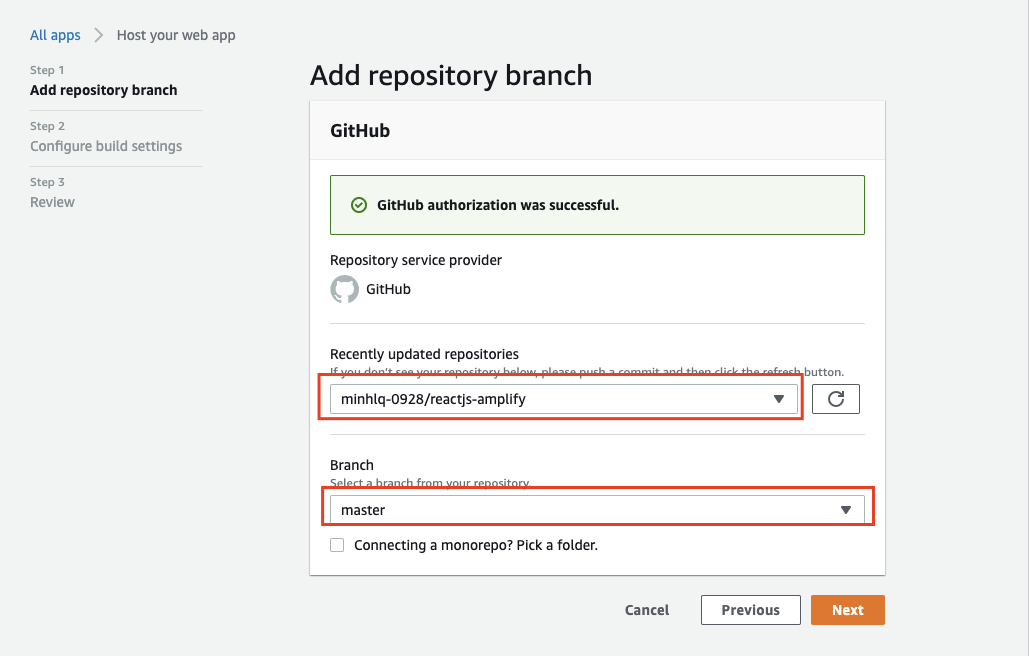Click the refresh repositories icon button
The width and height of the screenshot is (1029, 656).
click(x=836, y=400)
